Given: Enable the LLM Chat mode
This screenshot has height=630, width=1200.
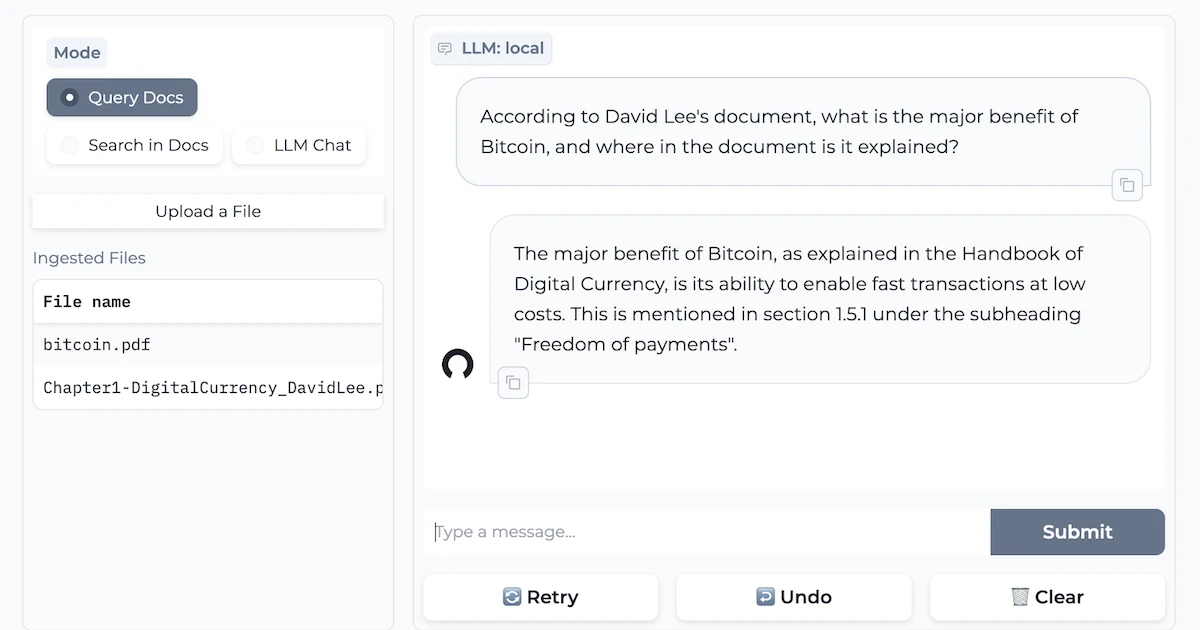Looking at the screenshot, I should pos(299,145).
